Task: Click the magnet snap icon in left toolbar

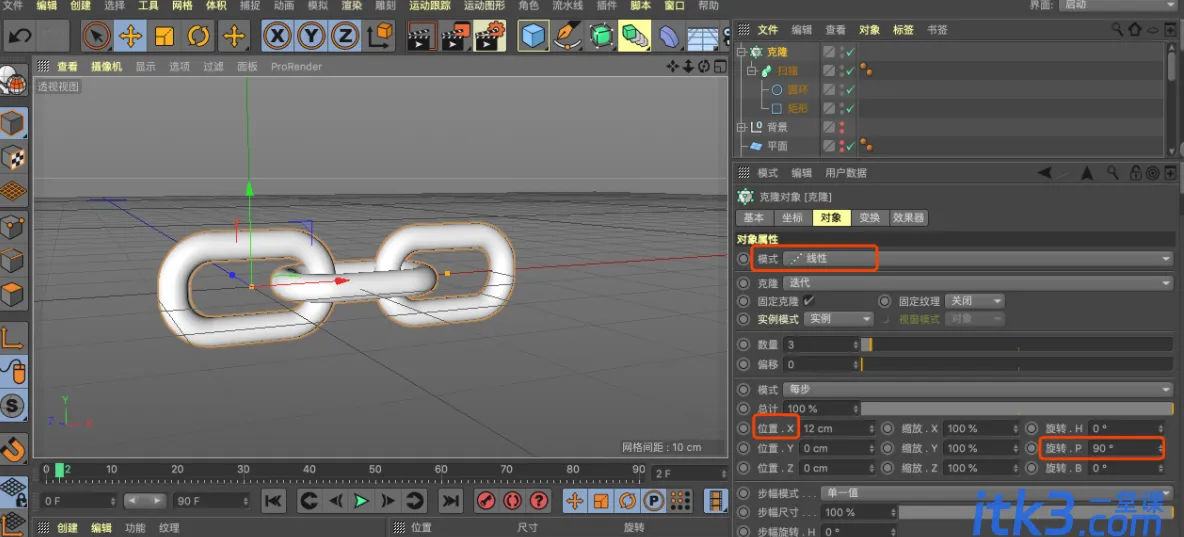Action: coord(14,449)
